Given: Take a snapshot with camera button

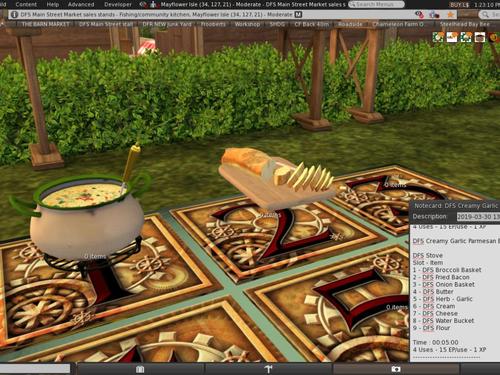Looking at the screenshot, I should [x=396, y=369].
